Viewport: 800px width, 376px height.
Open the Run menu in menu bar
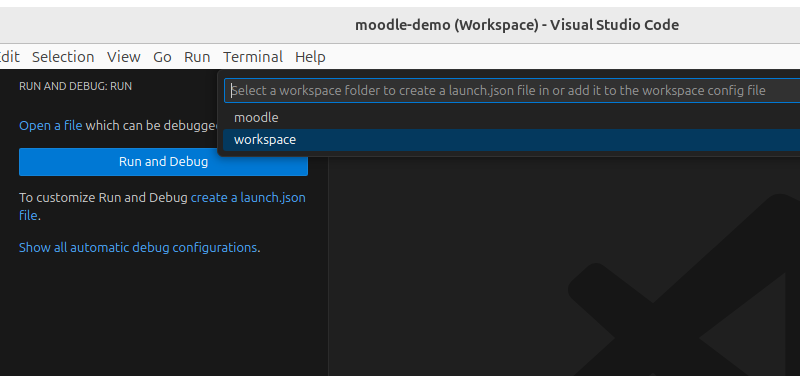197,57
